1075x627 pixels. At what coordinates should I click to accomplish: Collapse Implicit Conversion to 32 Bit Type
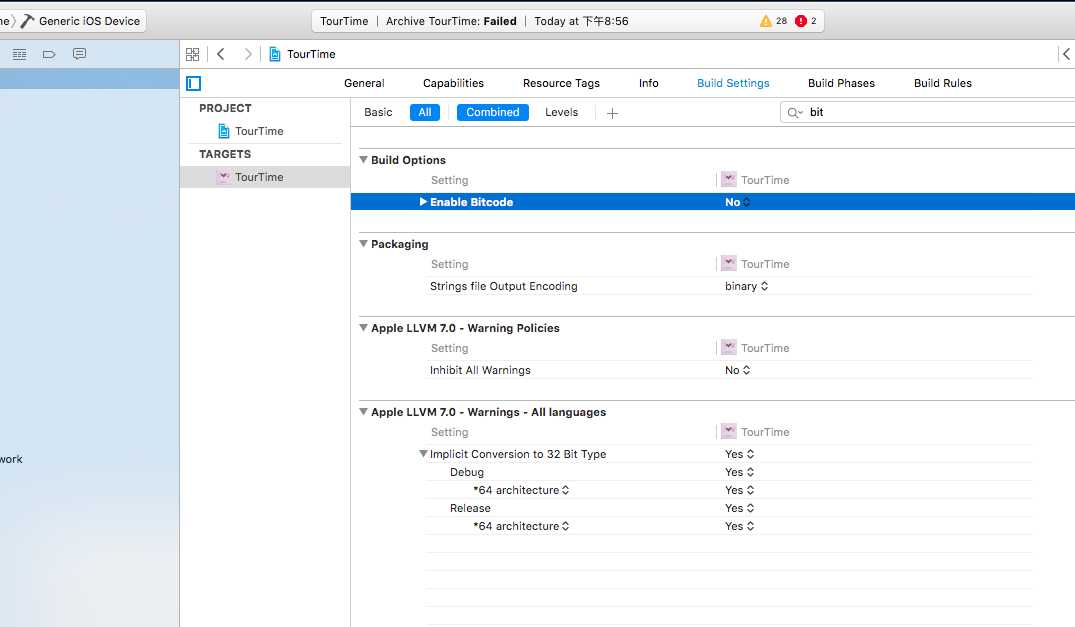pos(423,454)
